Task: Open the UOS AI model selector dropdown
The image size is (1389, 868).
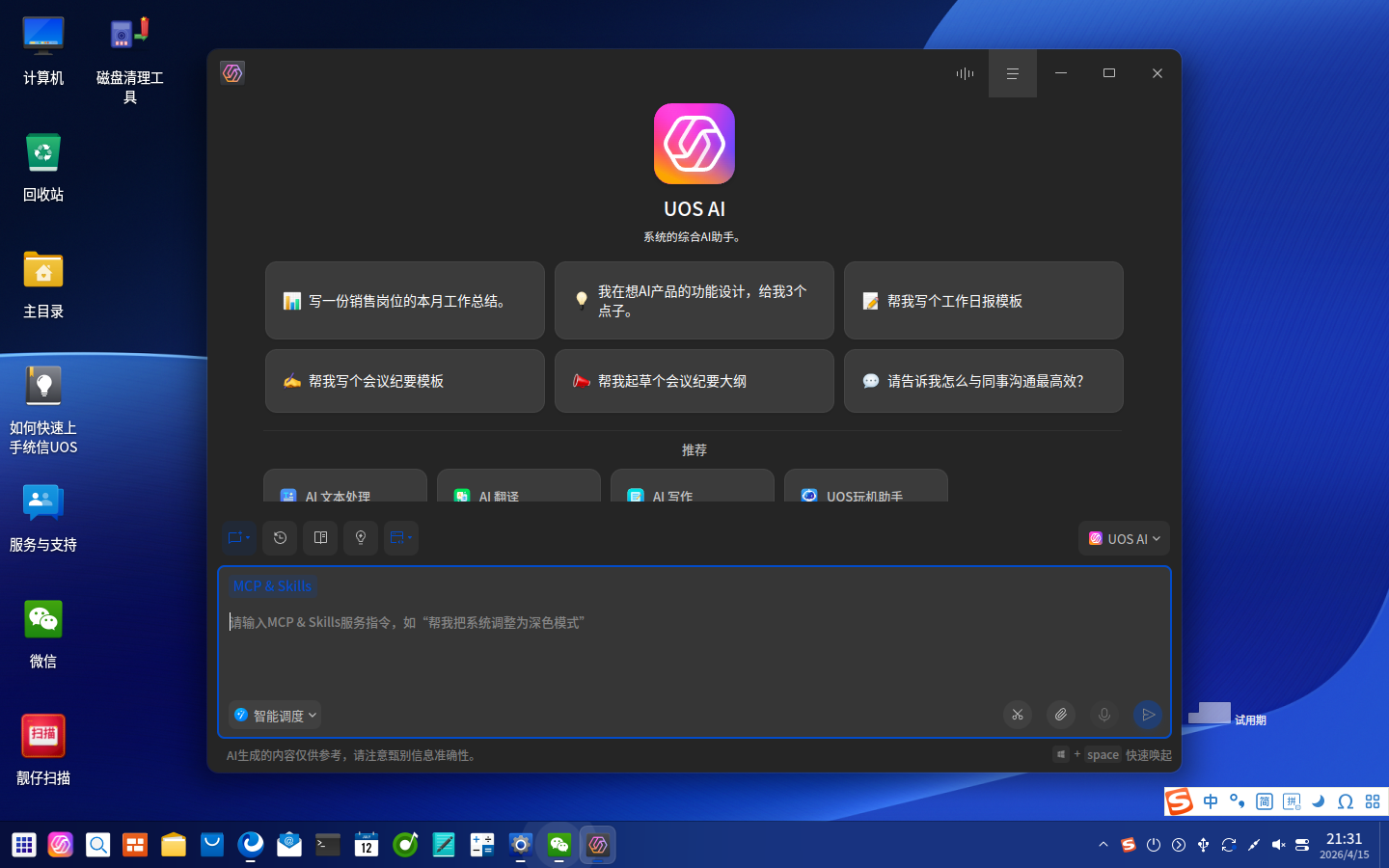Action: 1124,538
